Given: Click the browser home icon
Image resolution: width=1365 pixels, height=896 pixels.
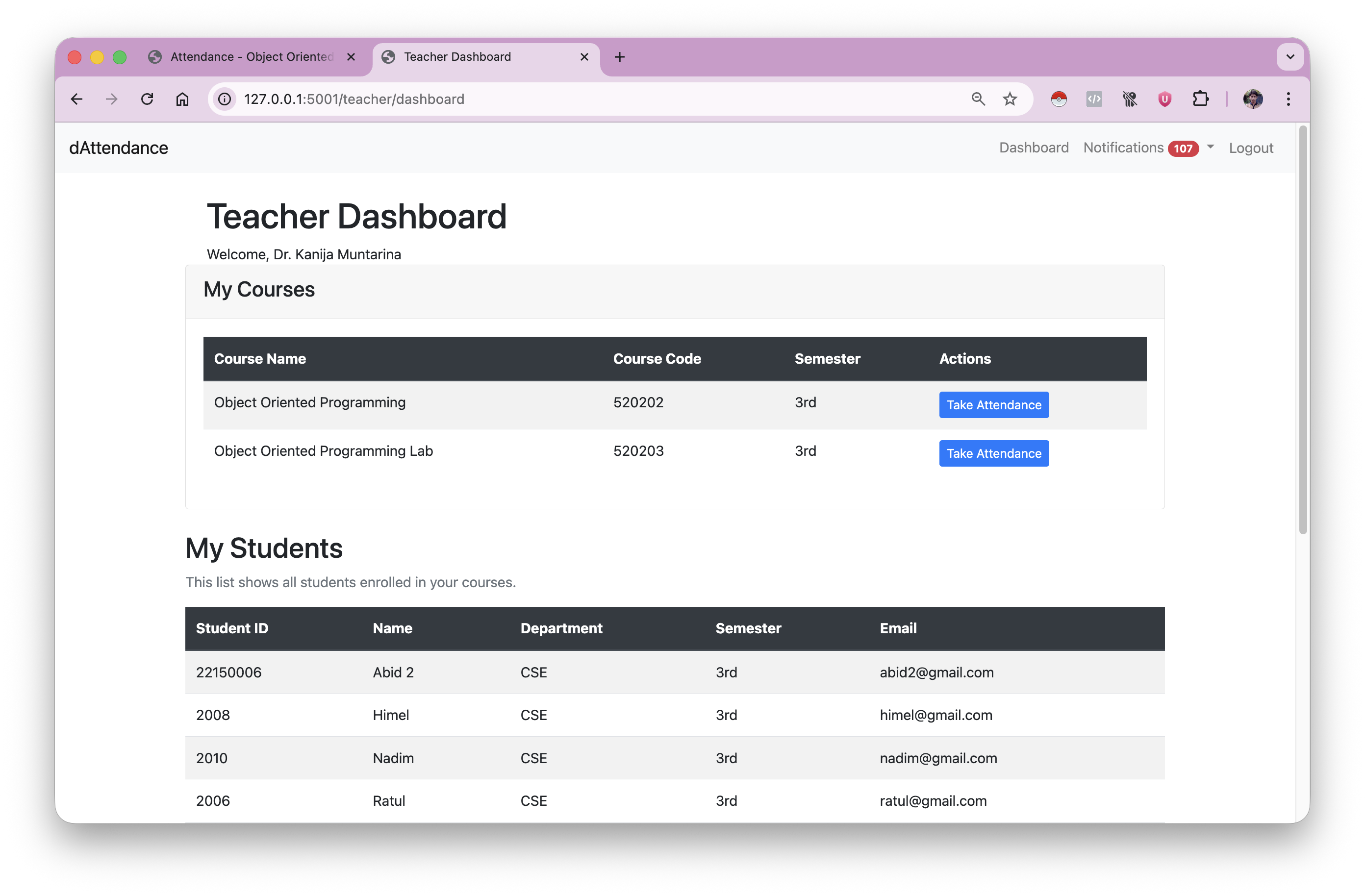Looking at the screenshot, I should [182, 99].
